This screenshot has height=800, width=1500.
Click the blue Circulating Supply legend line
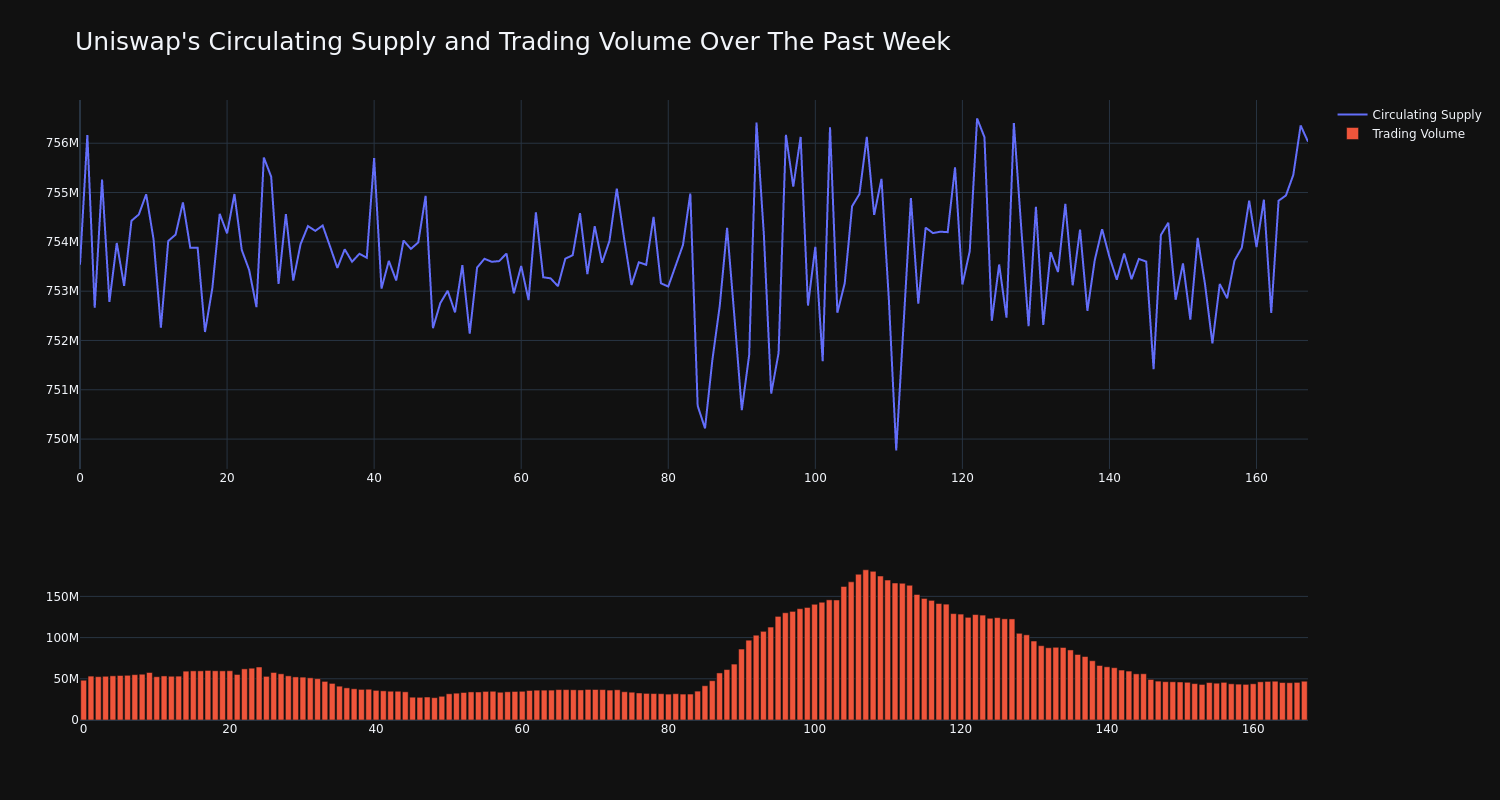click(1352, 115)
